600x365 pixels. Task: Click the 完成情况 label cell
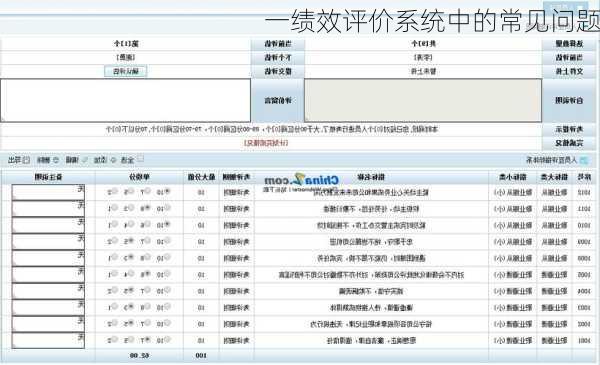coord(569,143)
